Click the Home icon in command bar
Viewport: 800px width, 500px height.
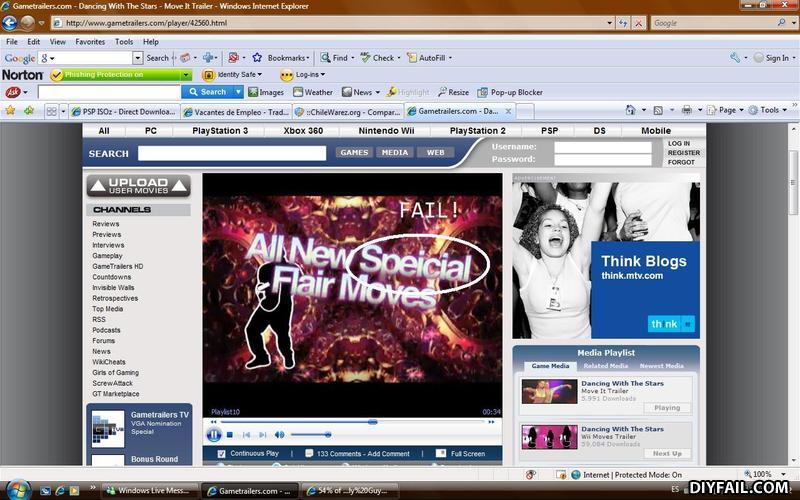click(631, 110)
